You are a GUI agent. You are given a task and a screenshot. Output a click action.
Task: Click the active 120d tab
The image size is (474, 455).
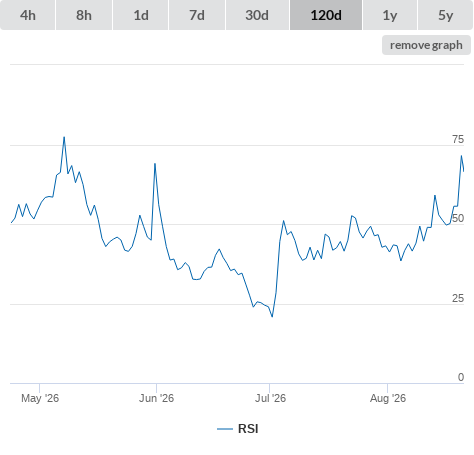[x=326, y=15]
